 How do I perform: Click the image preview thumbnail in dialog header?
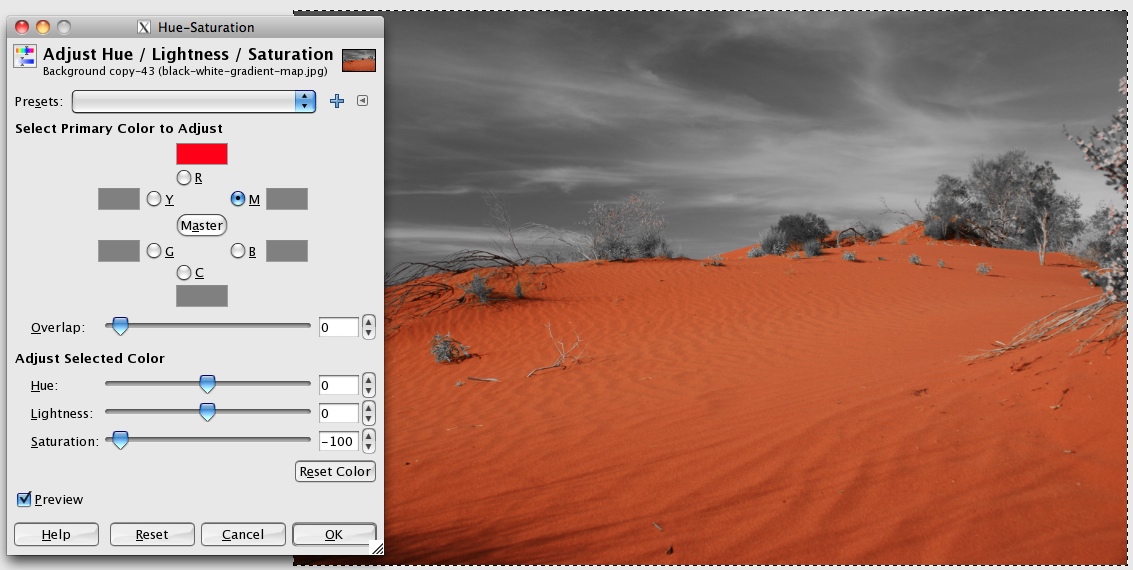coord(359,61)
